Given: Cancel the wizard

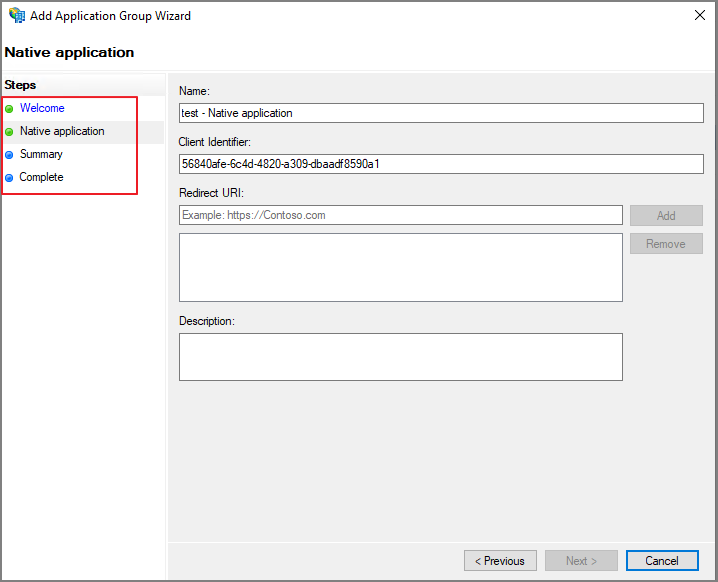Looking at the screenshot, I should (x=662, y=560).
